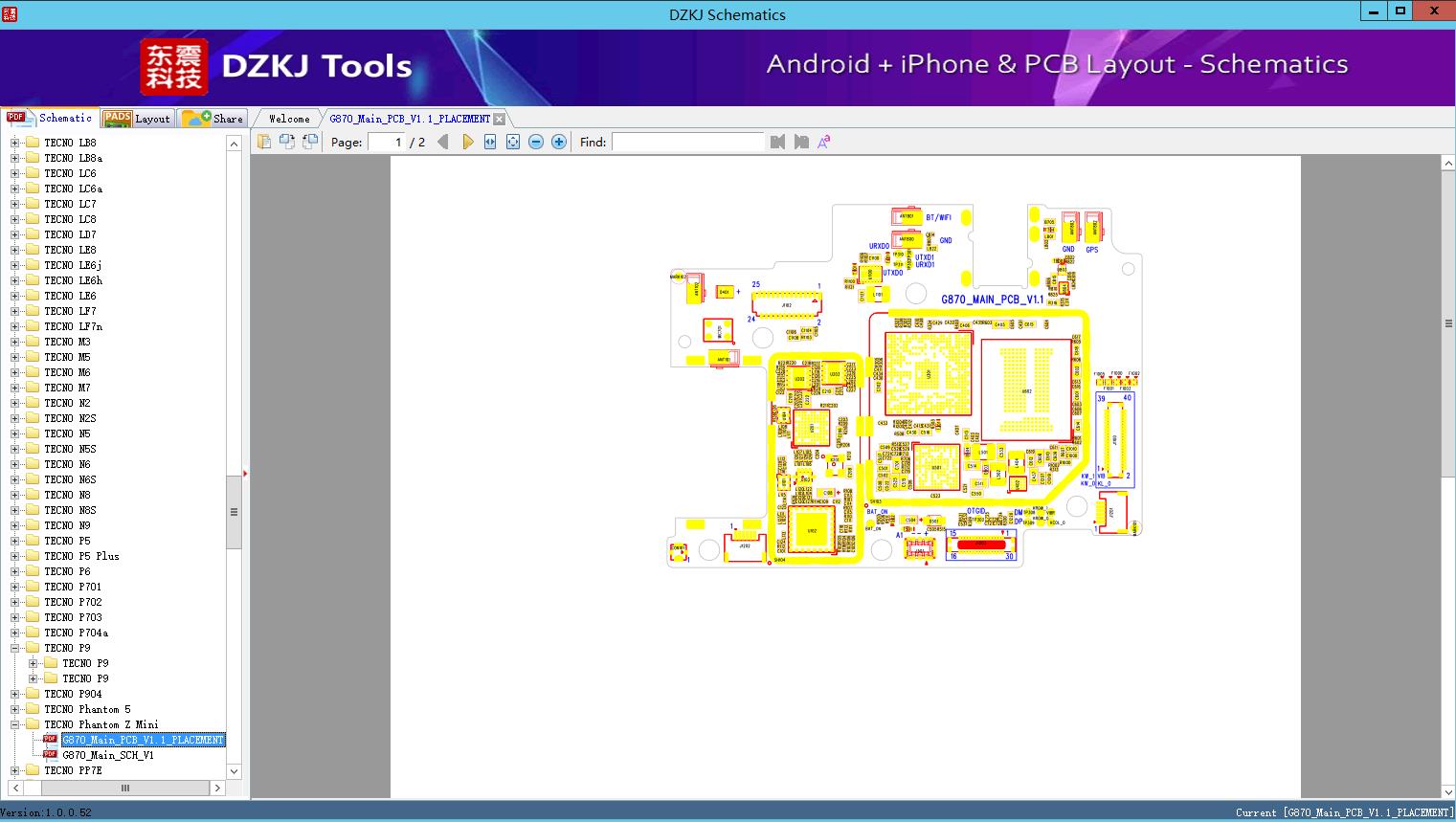Viewport: 1456px width, 822px height.
Task: Expand the TECNO PP7E folder
Action: 14,770
